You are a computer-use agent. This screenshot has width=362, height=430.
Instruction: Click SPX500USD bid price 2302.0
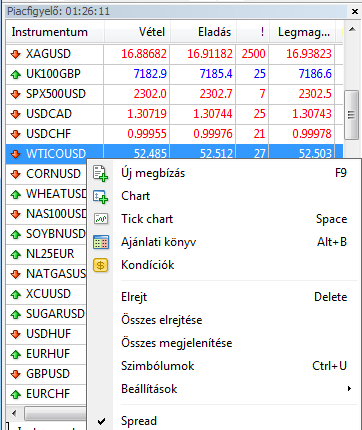pyautogui.click(x=150, y=94)
